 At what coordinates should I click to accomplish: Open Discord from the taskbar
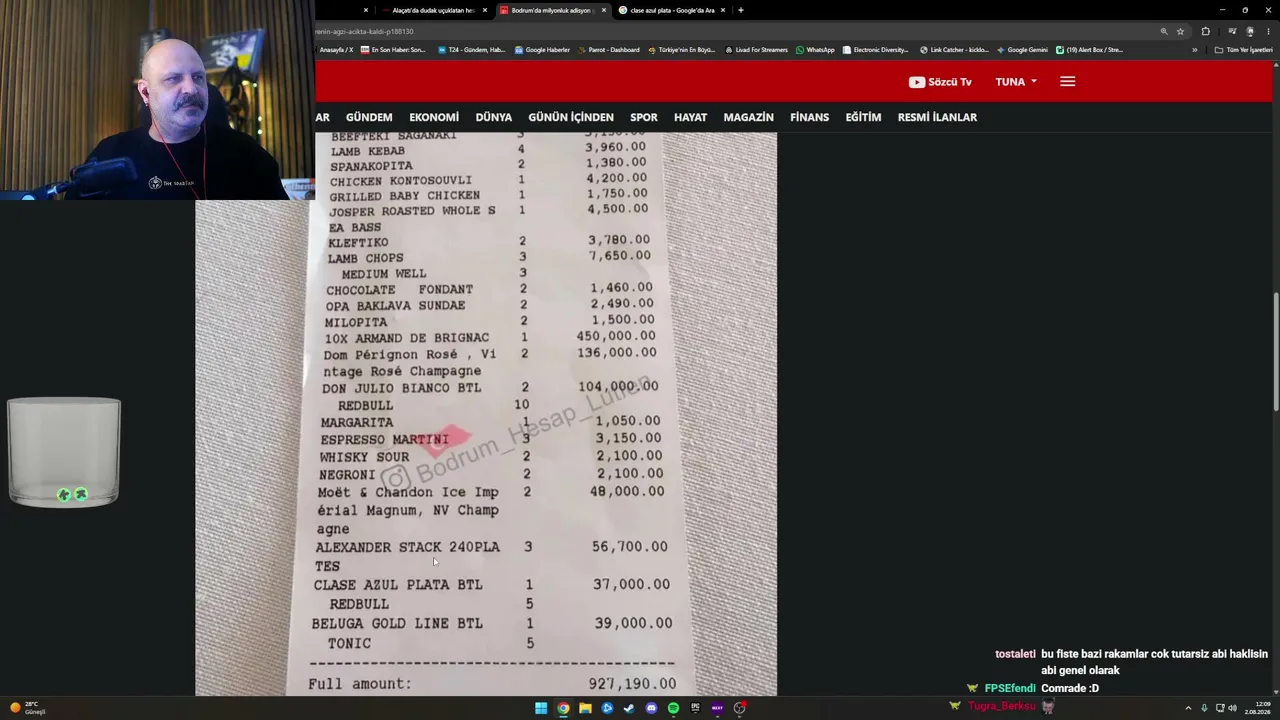coord(651,708)
